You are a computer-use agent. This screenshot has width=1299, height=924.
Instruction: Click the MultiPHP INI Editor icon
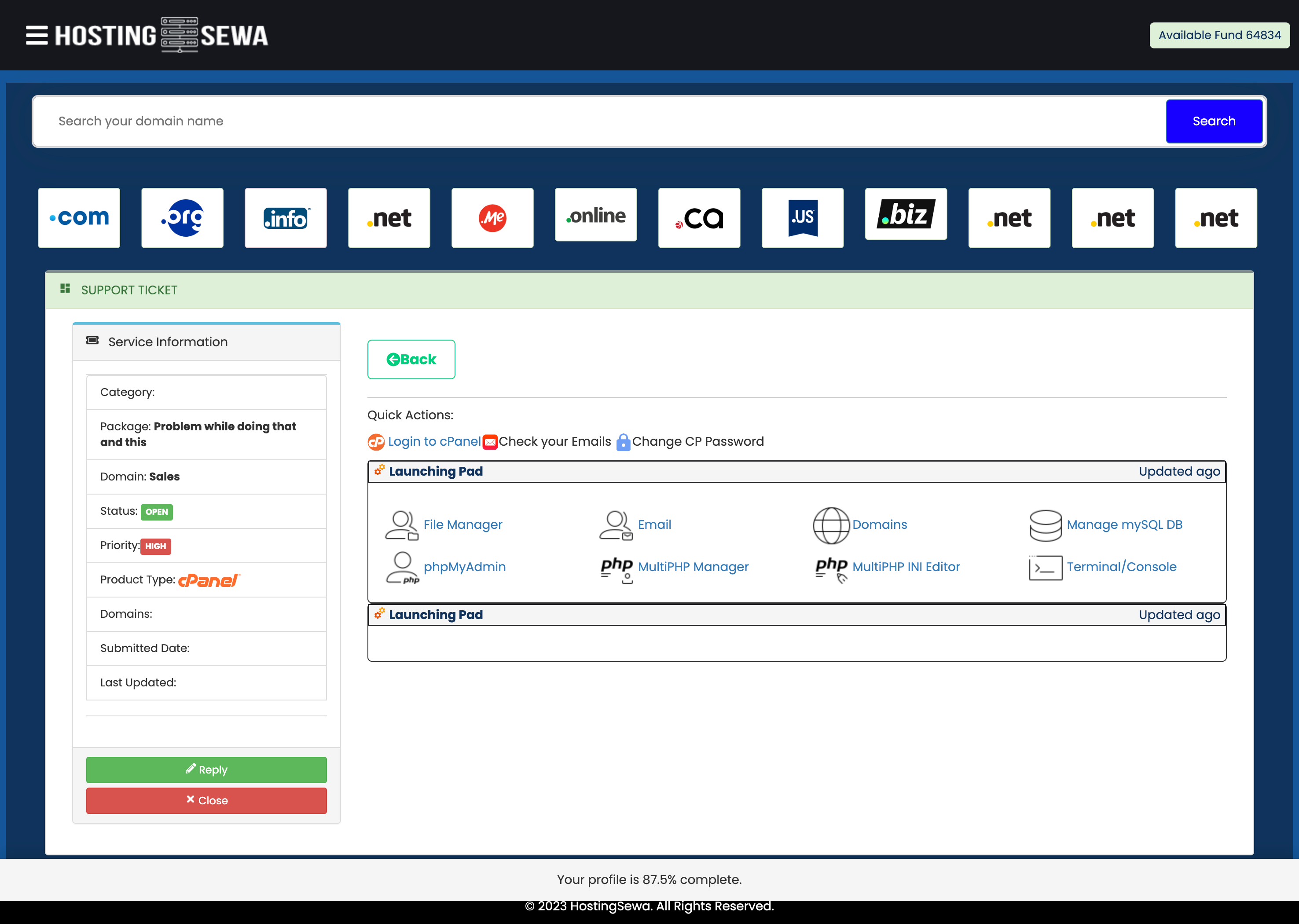831,568
